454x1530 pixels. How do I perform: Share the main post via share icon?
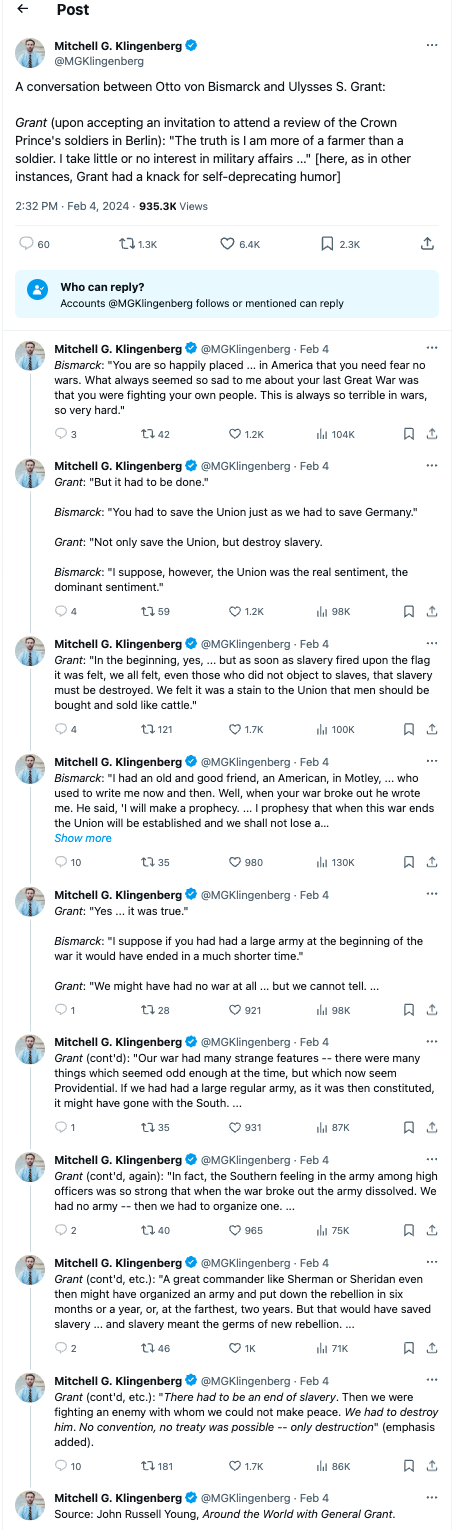(427, 243)
